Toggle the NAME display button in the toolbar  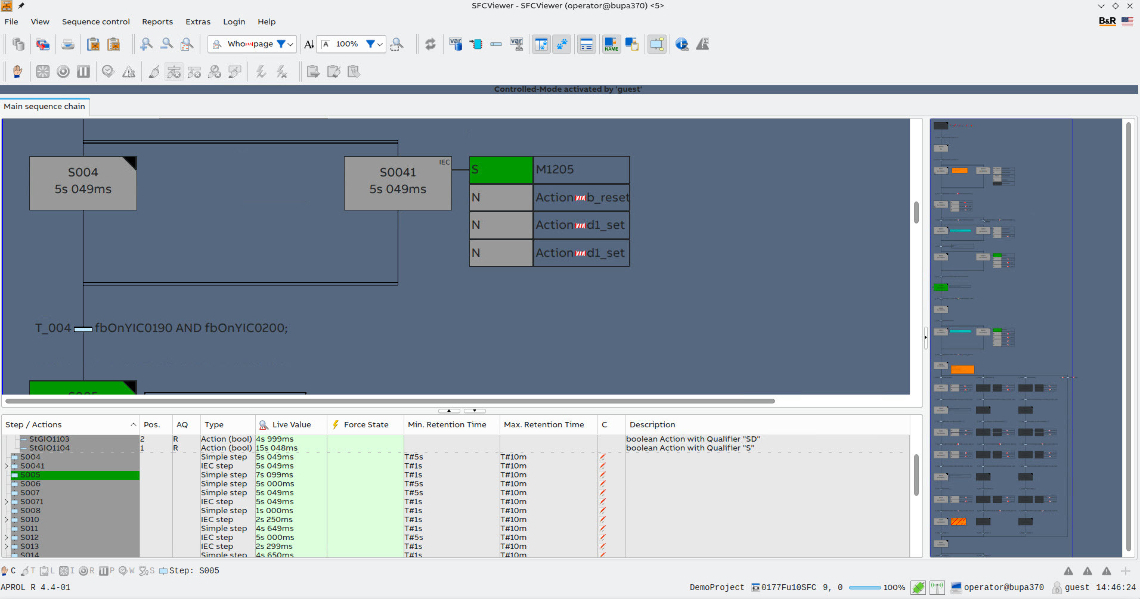pos(611,44)
